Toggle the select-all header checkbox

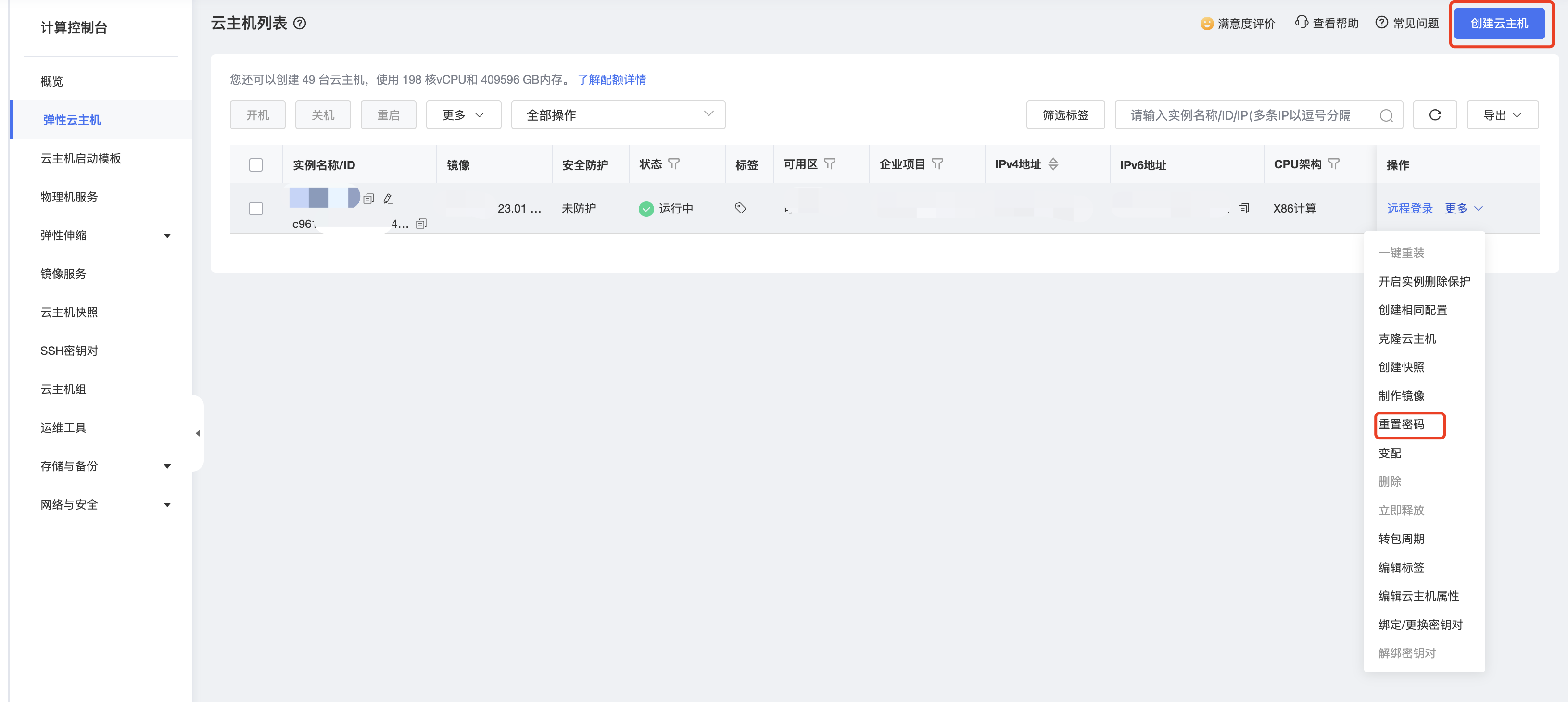pyautogui.click(x=256, y=165)
